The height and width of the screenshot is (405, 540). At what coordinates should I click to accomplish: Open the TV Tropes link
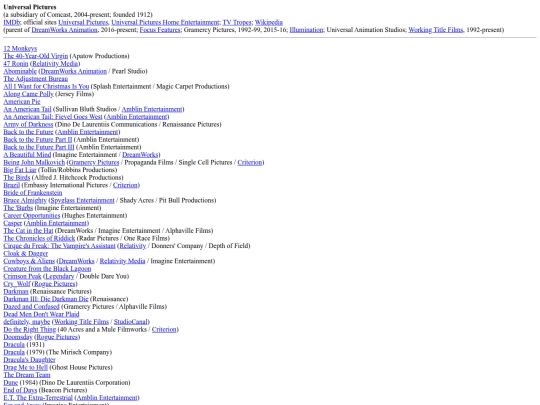237,22
